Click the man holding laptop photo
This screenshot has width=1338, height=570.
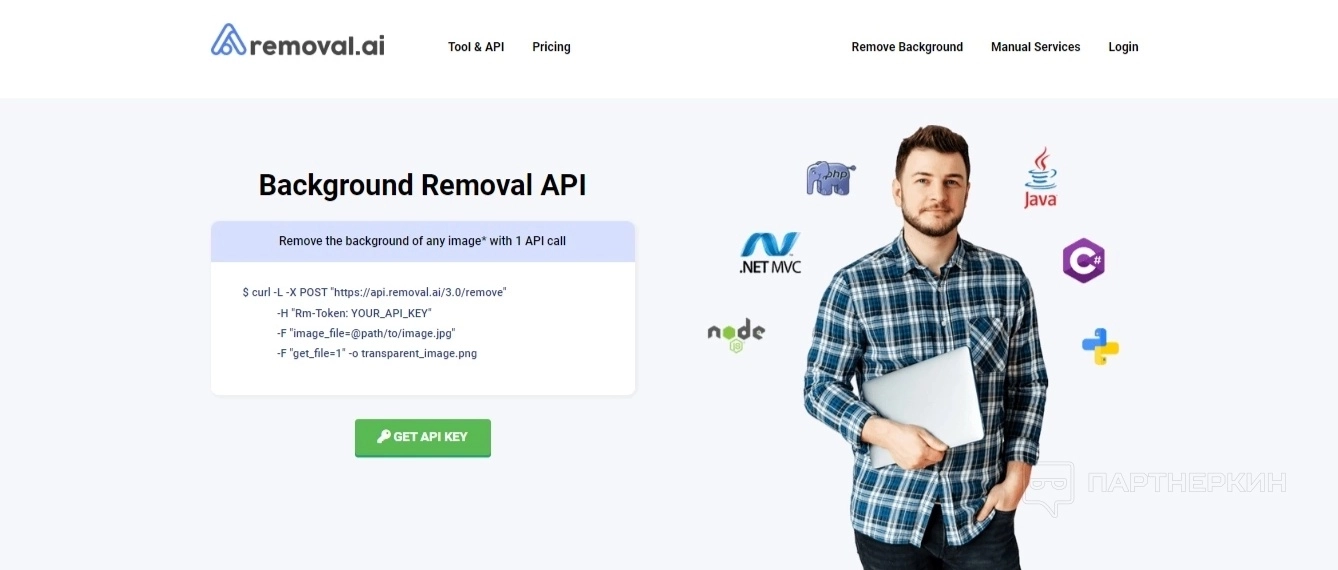pyautogui.click(x=925, y=350)
